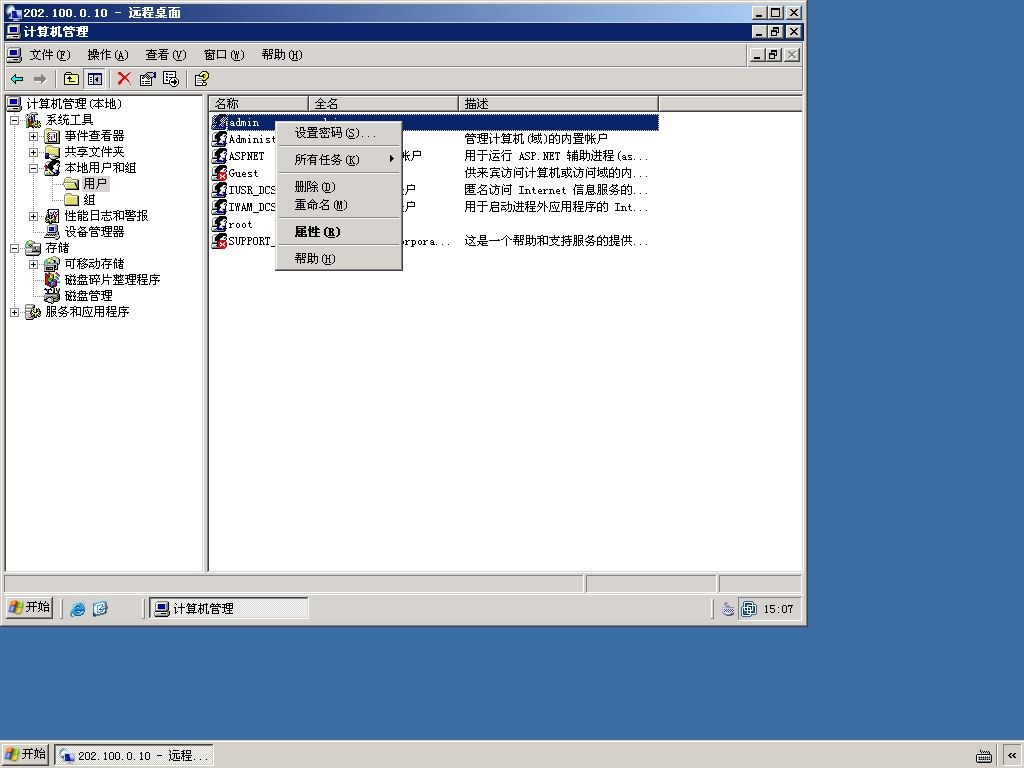The image size is (1024, 768).
Task: Expand the 共享文件夹 tree node
Action: point(33,152)
